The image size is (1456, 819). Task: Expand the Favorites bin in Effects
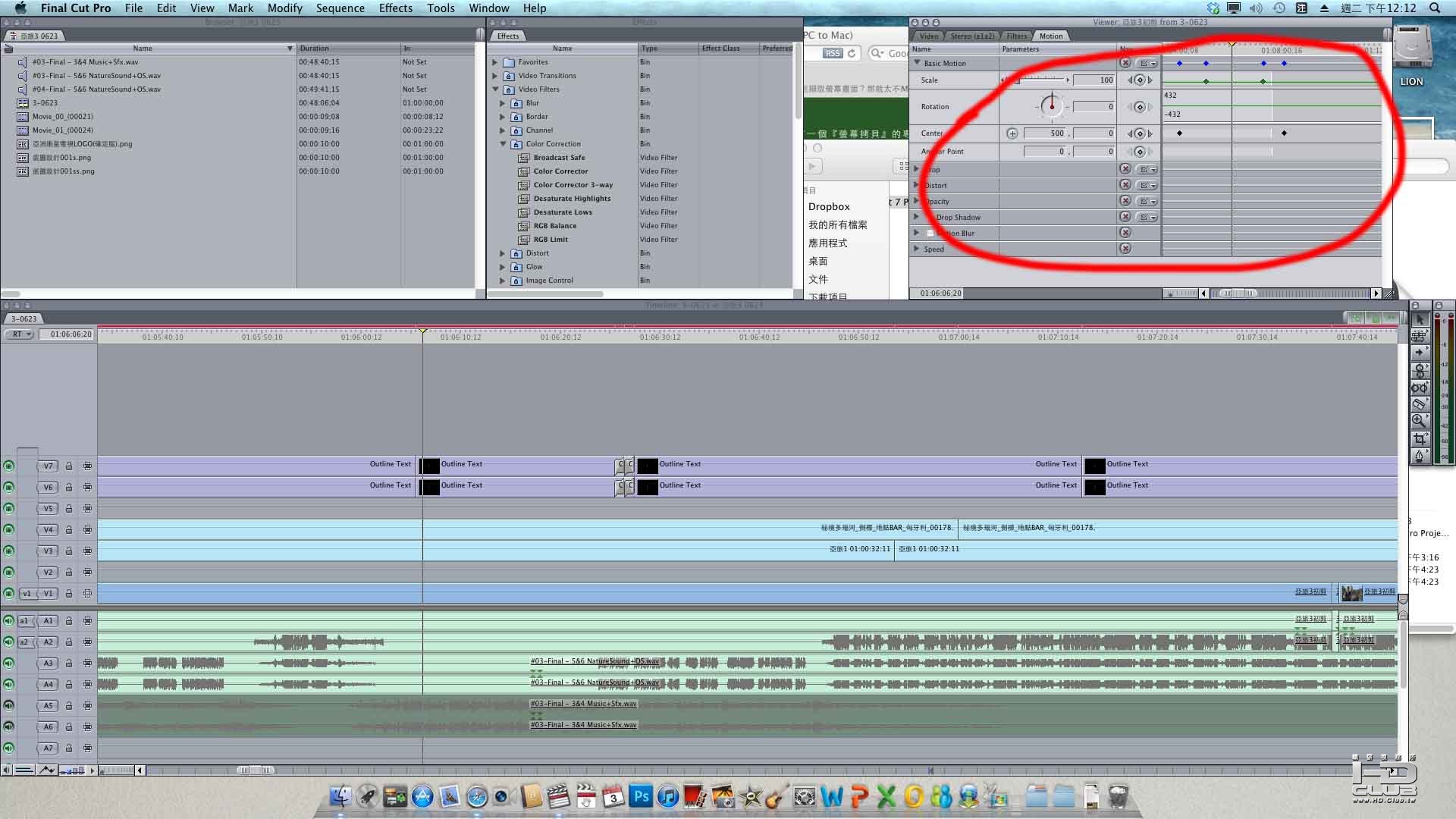tap(495, 62)
